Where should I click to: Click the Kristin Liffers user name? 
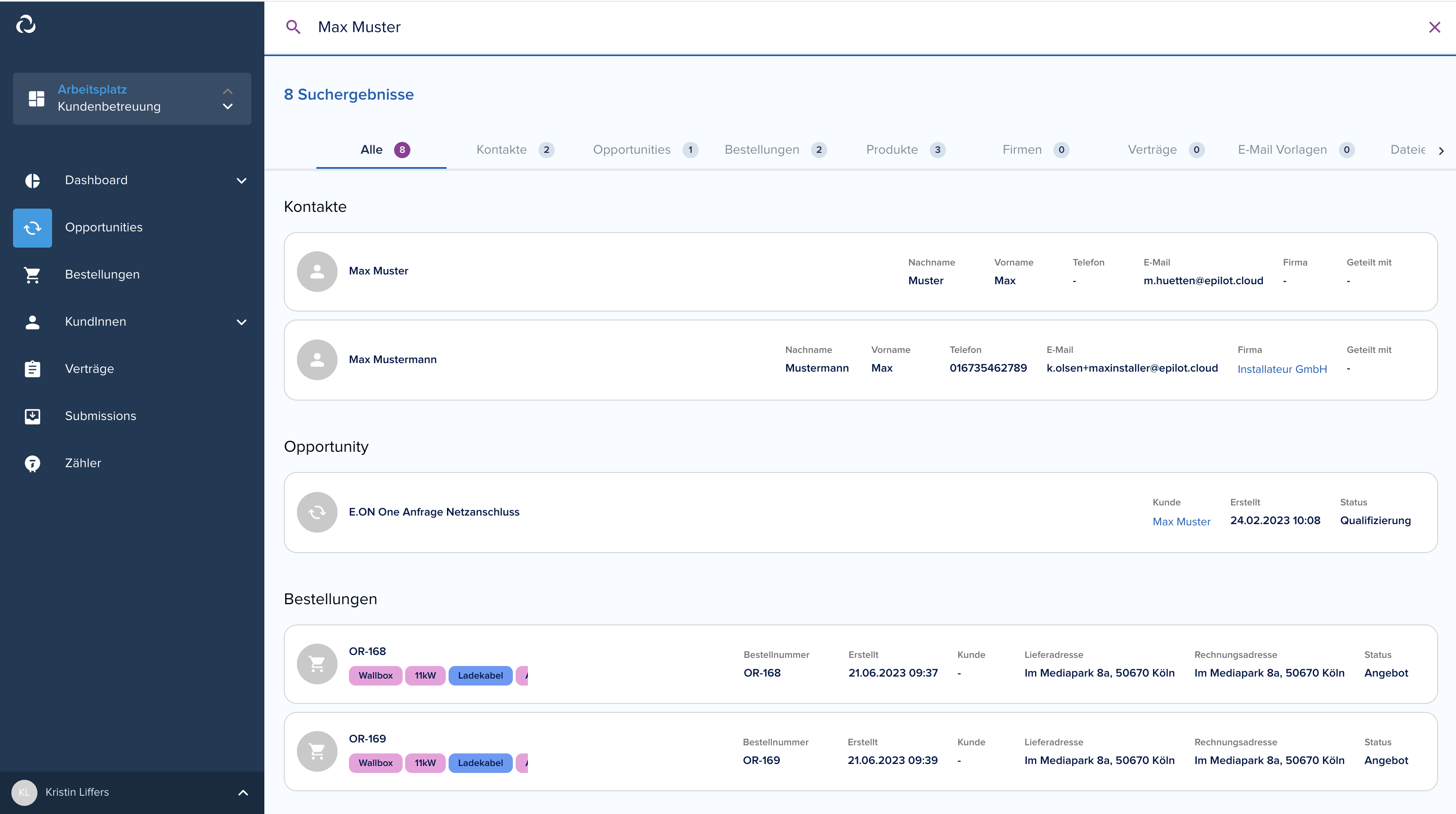pyautogui.click(x=77, y=792)
